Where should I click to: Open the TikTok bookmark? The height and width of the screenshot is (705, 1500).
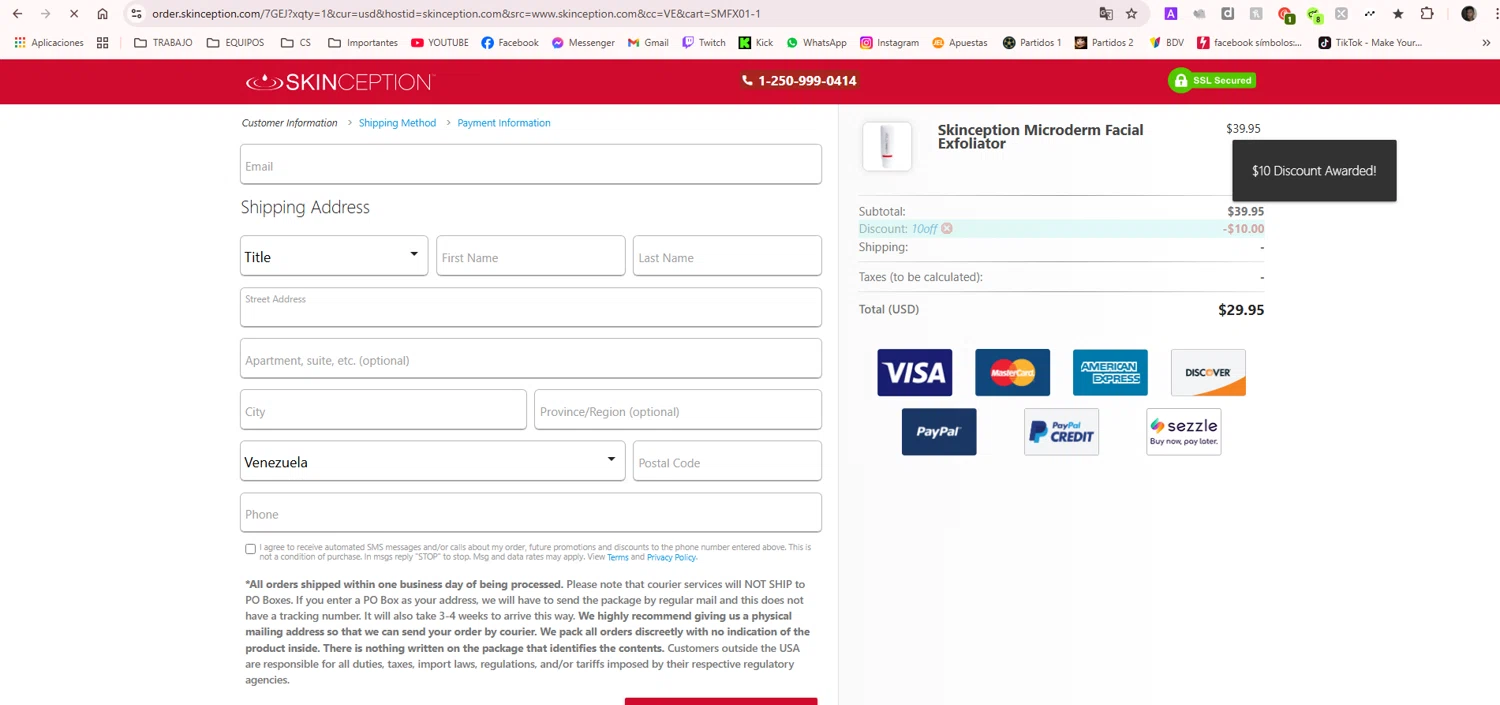[x=1369, y=43]
